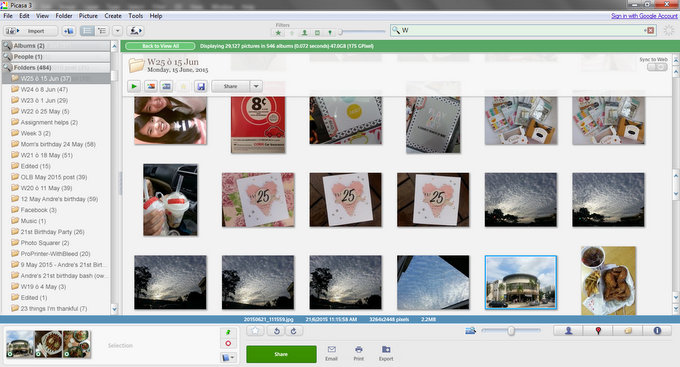The width and height of the screenshot is (680, 367).
Task: Open the Edit menu
Action: [24, 16]
